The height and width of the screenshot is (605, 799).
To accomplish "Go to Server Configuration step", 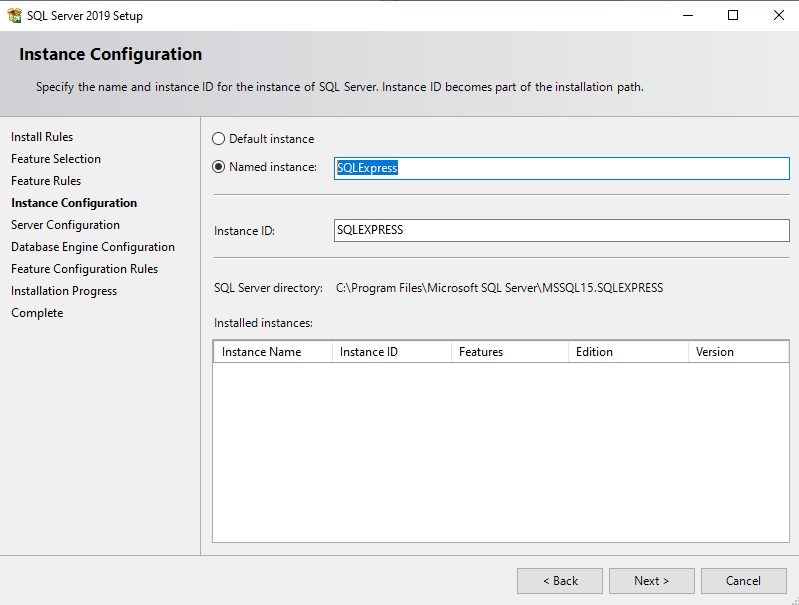I will (65, 225).
